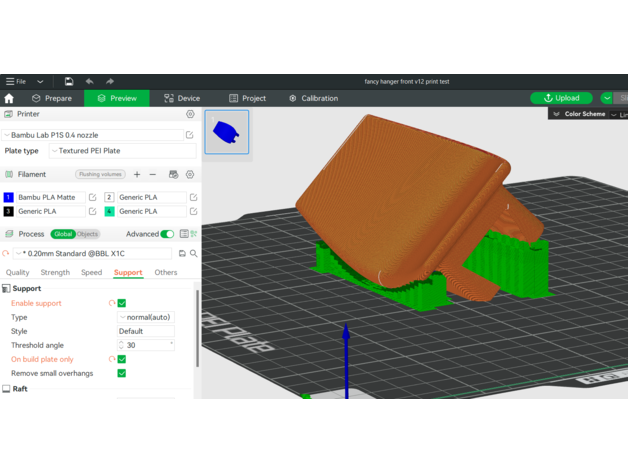Click the Home icon in the top bar
628x472 pixels.
(x=9, y=98)
